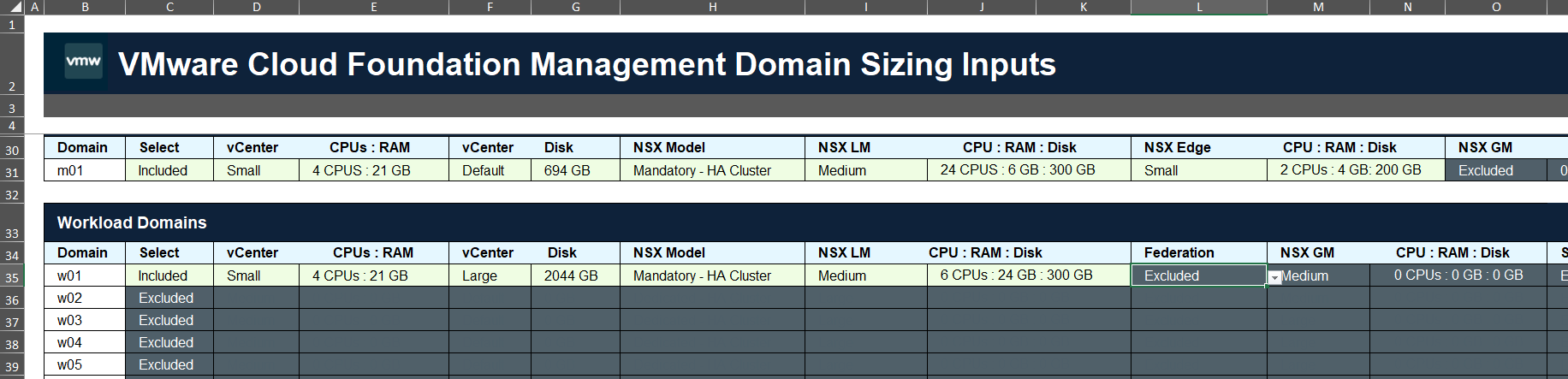Click m01 vCenter size cell Small
The width and height of the screenshot is (1568, 379).
pyautogui.click(x=257, y=170)
